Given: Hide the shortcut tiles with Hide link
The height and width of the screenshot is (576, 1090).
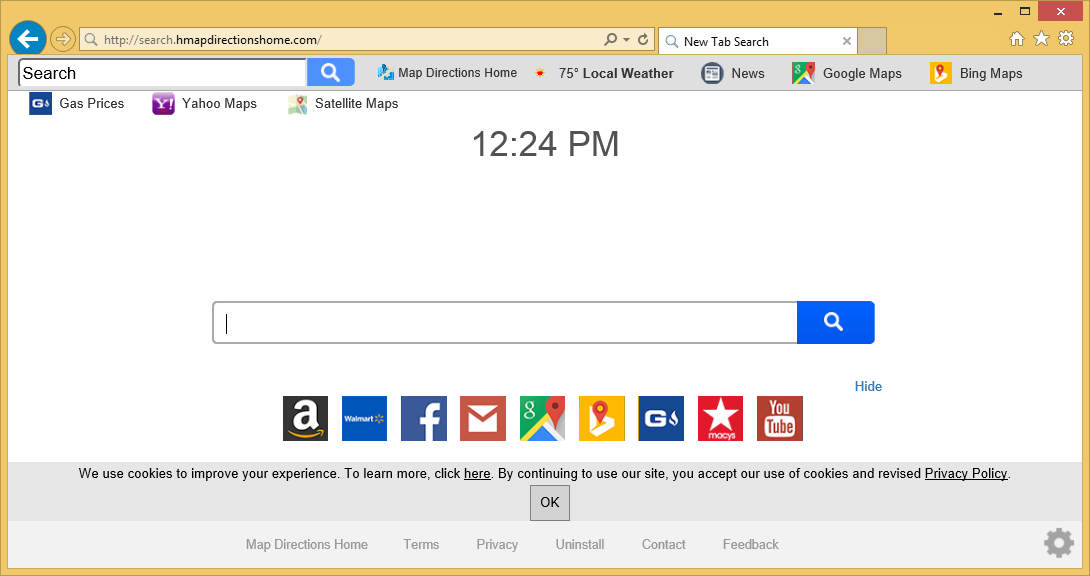Looking at the screenshot, I should point(868,386).
